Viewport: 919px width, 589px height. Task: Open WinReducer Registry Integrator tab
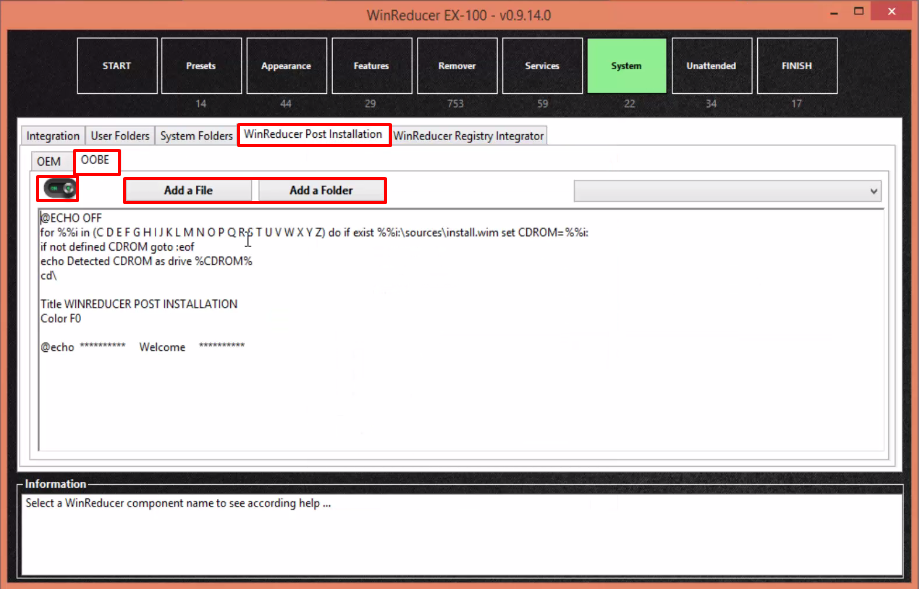pos(468,136)
